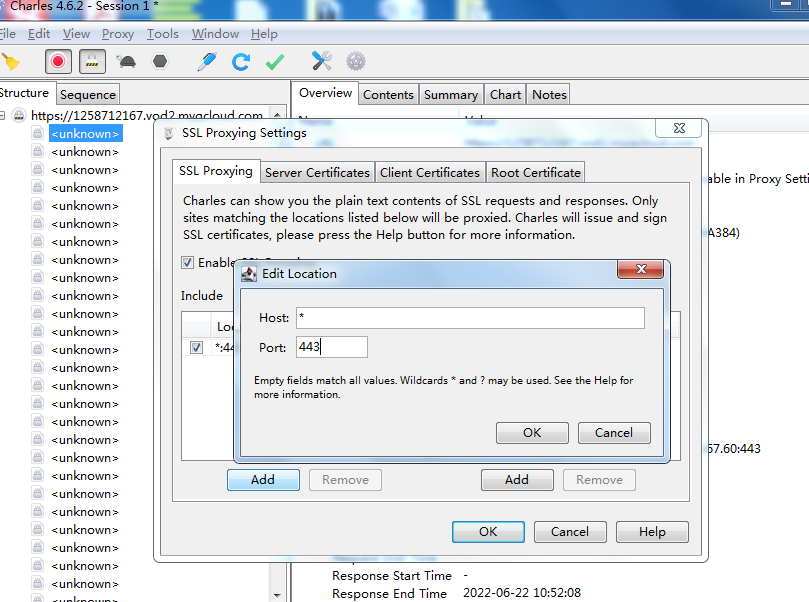Click the Port input field
Viewport: 809px width, 602px height.
330,348
